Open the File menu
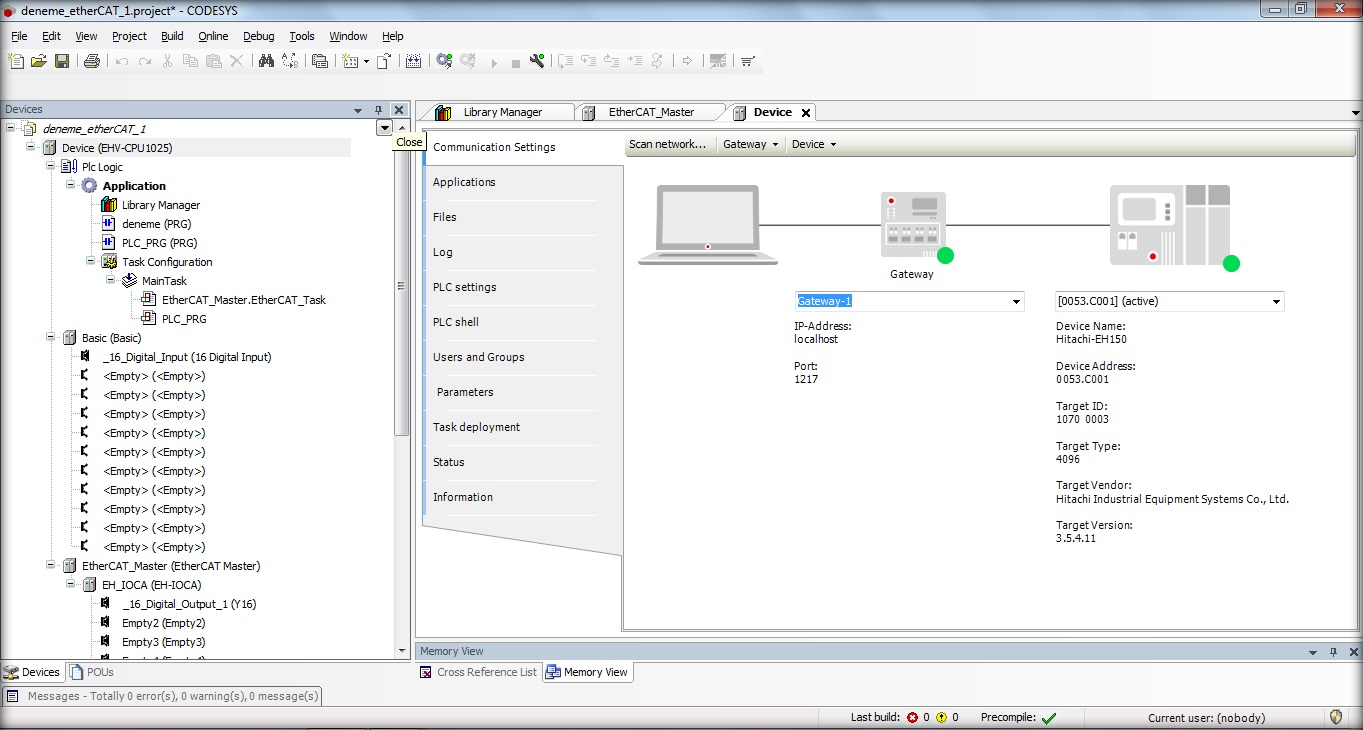 pyautogui.click(x=19, y=36)
